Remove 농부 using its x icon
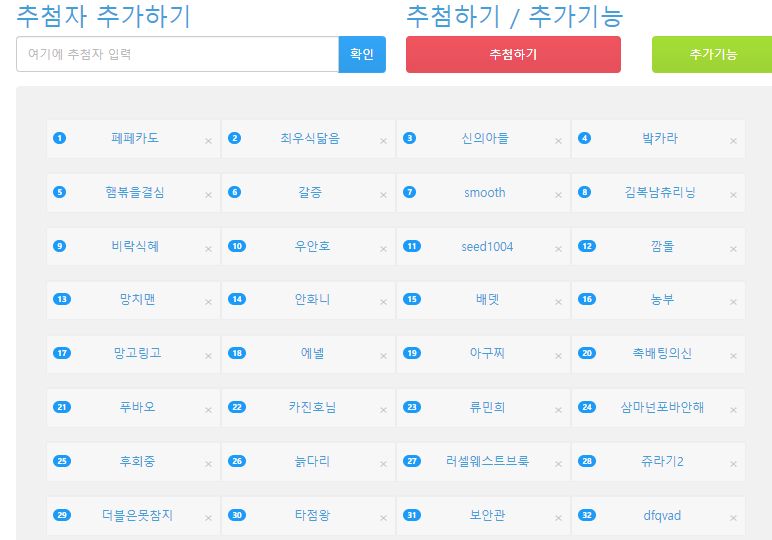 [733, 302]
